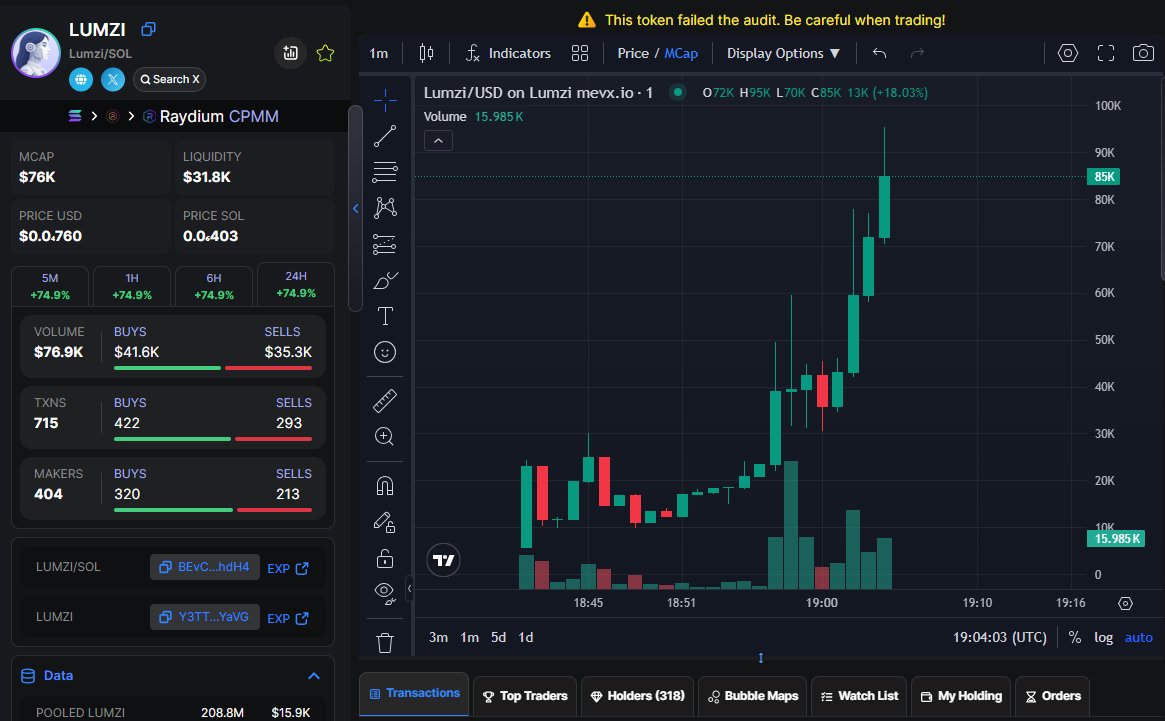Copy the BEvC...hdH4 pair address
This screenshot has width=1165, height=721.
click(x=204, y=567)
